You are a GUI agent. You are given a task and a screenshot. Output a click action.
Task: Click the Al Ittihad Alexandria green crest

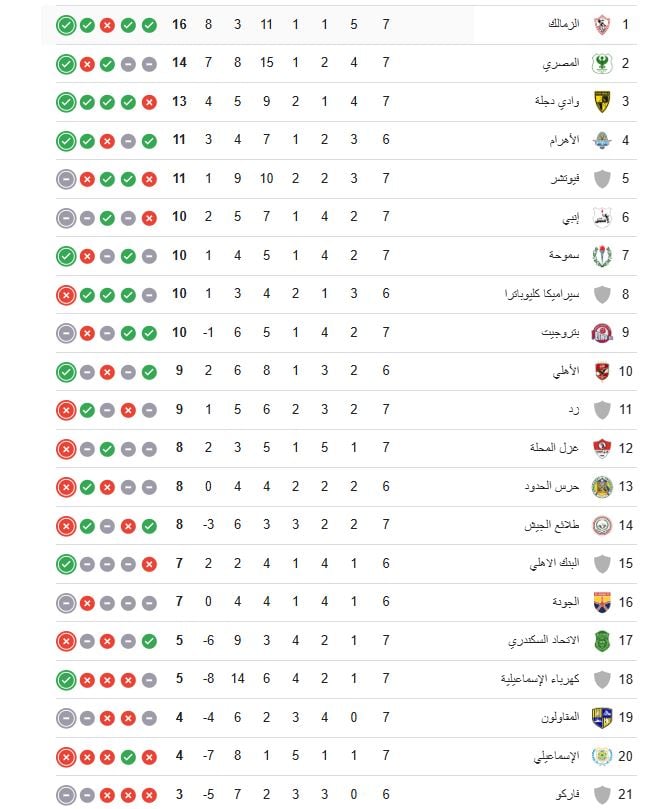(602, 641)
